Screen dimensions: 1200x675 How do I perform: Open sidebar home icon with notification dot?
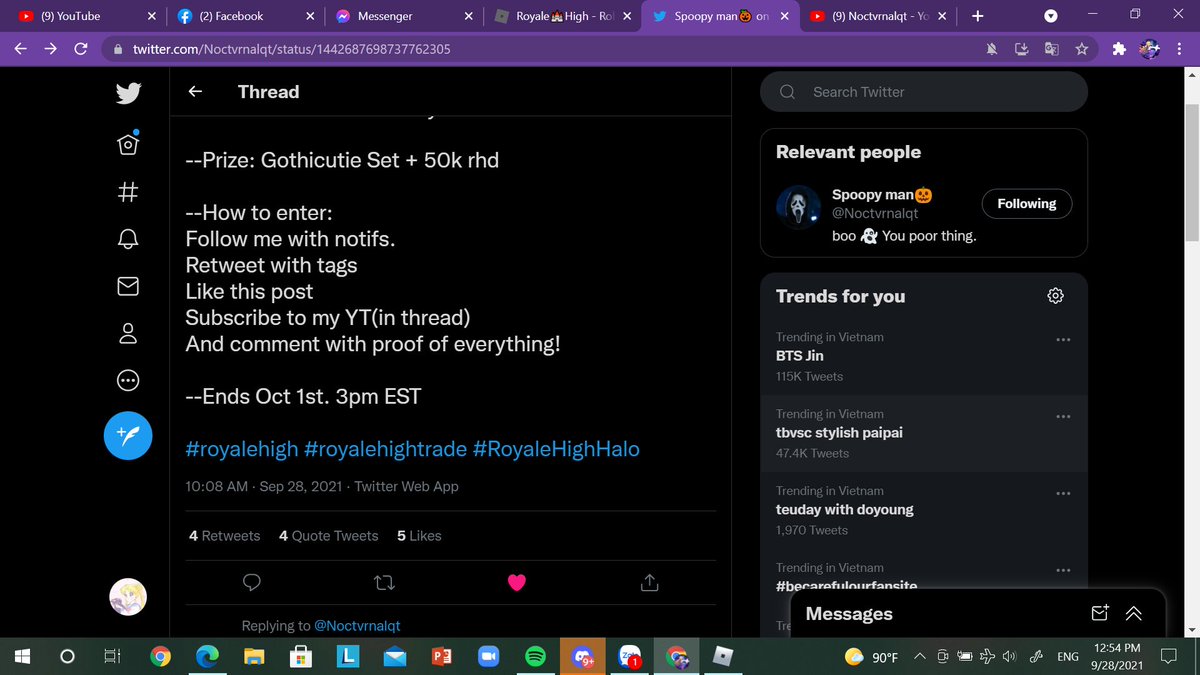128,143
